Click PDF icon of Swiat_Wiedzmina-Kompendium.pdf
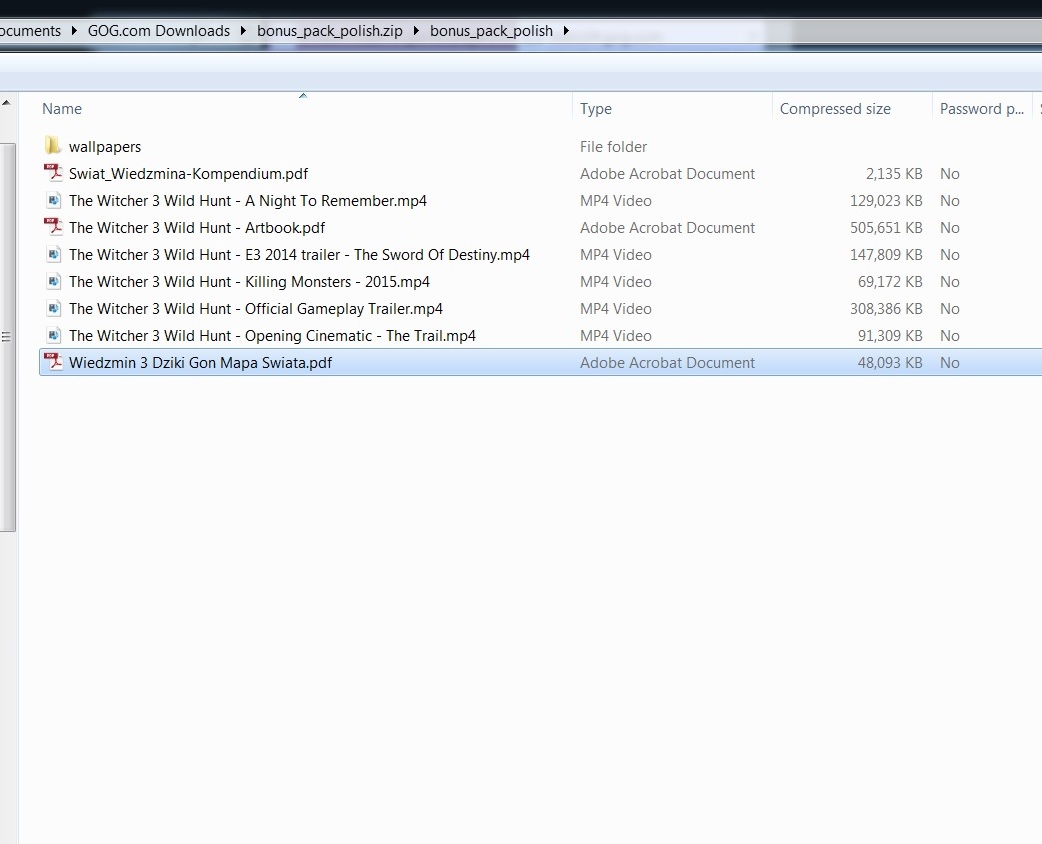 pos(53,173)
